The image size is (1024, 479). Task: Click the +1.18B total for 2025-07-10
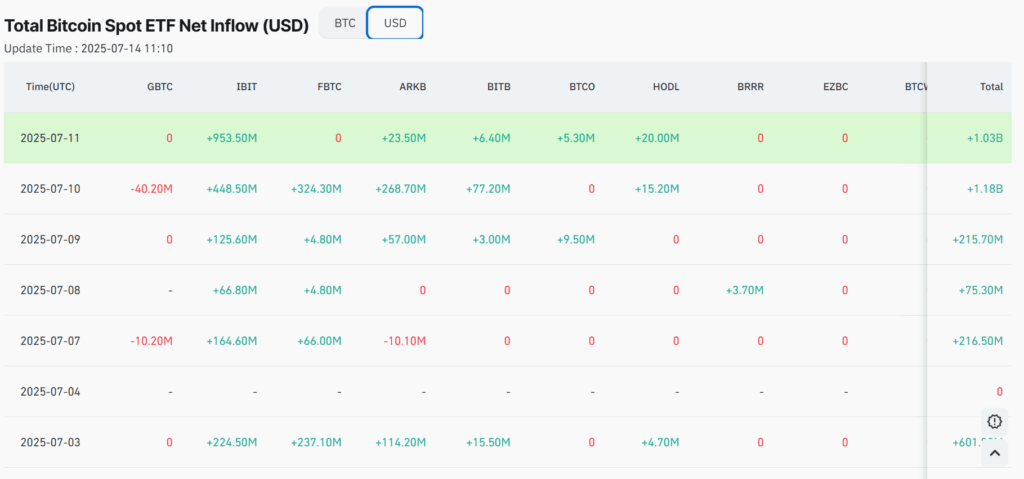pos(984,189)
